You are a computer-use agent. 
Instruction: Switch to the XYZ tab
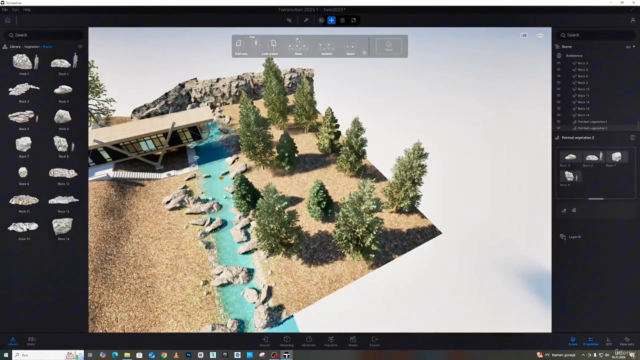pos(609,341)
